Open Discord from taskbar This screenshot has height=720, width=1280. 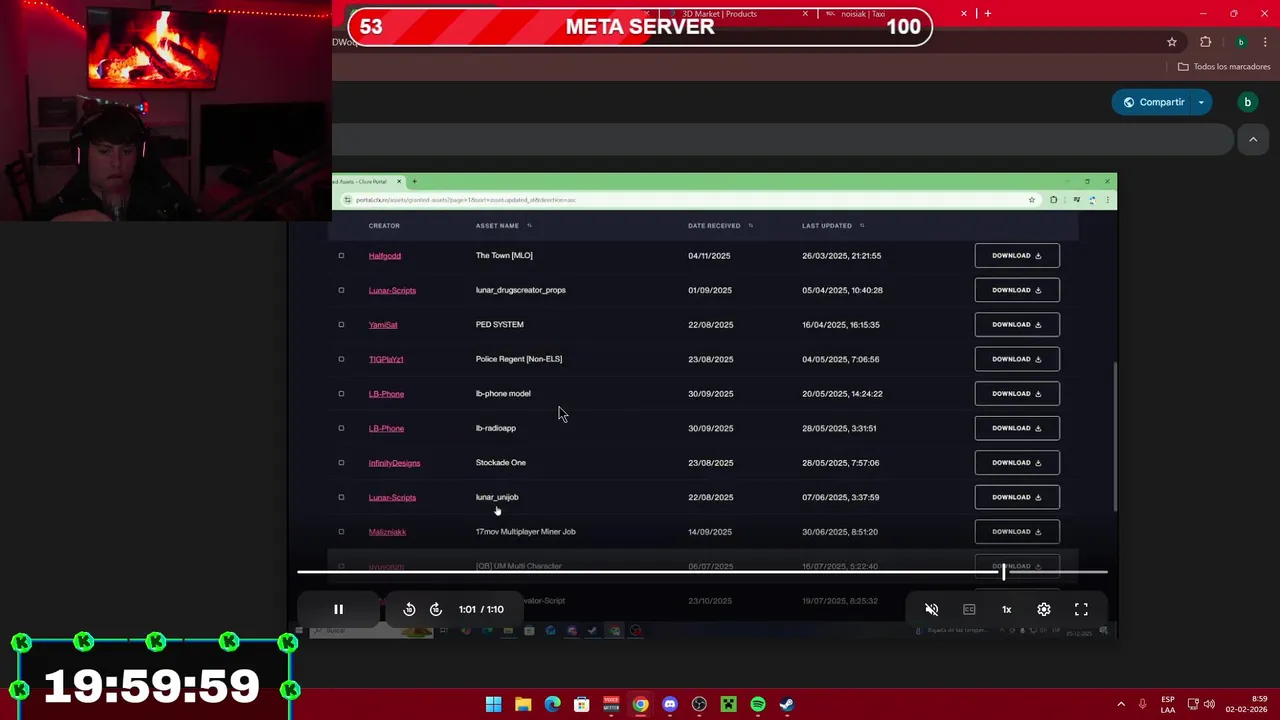(670, 704)
